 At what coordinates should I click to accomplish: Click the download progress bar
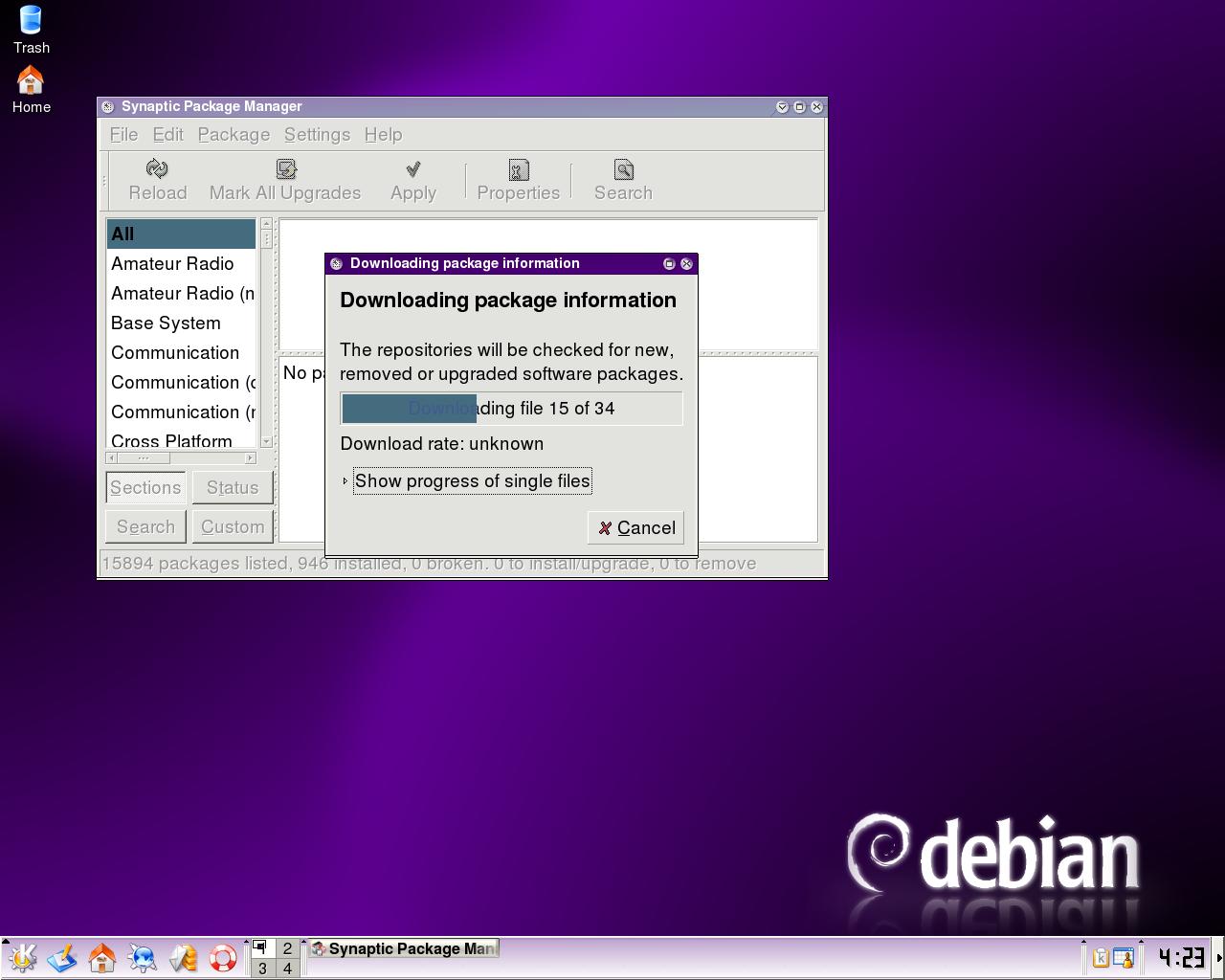tap(511, 409)
